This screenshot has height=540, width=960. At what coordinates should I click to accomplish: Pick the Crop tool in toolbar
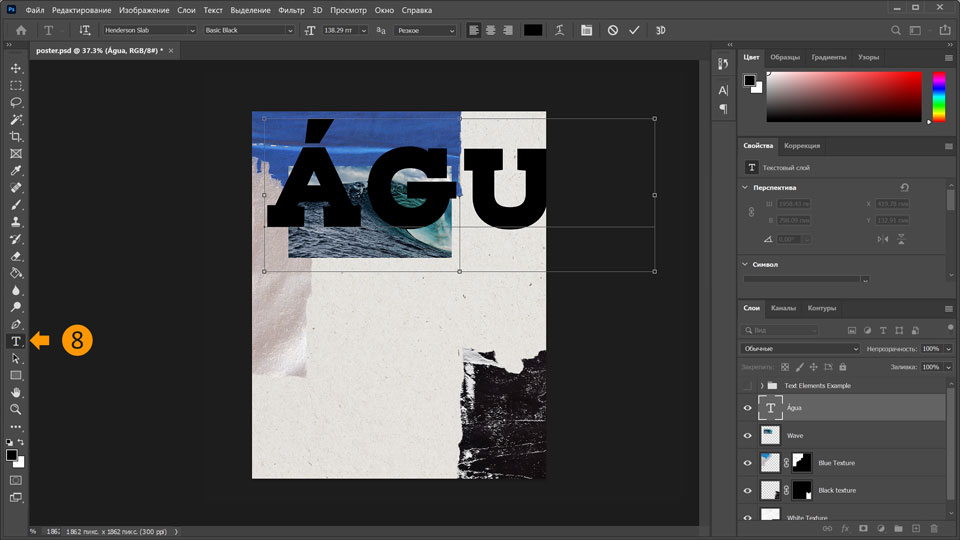click(16, 137)
